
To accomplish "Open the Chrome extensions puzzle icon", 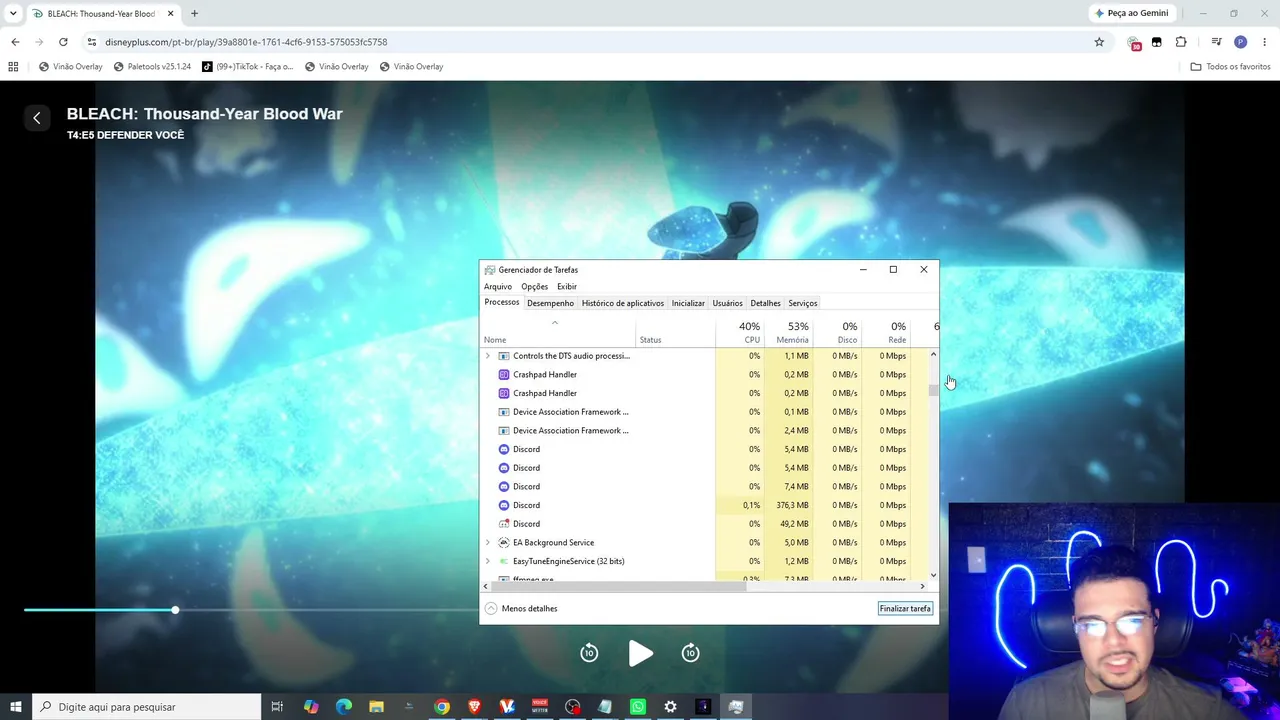I will pos(1181,42).
